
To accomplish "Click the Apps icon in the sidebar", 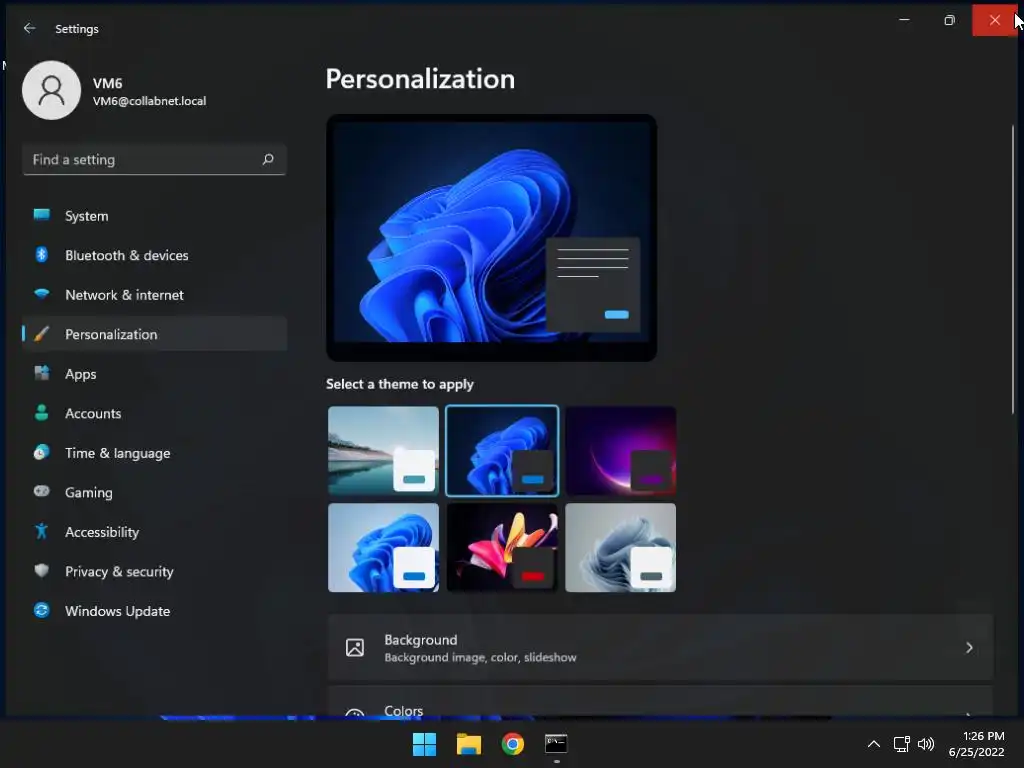I will coord(42,373).
